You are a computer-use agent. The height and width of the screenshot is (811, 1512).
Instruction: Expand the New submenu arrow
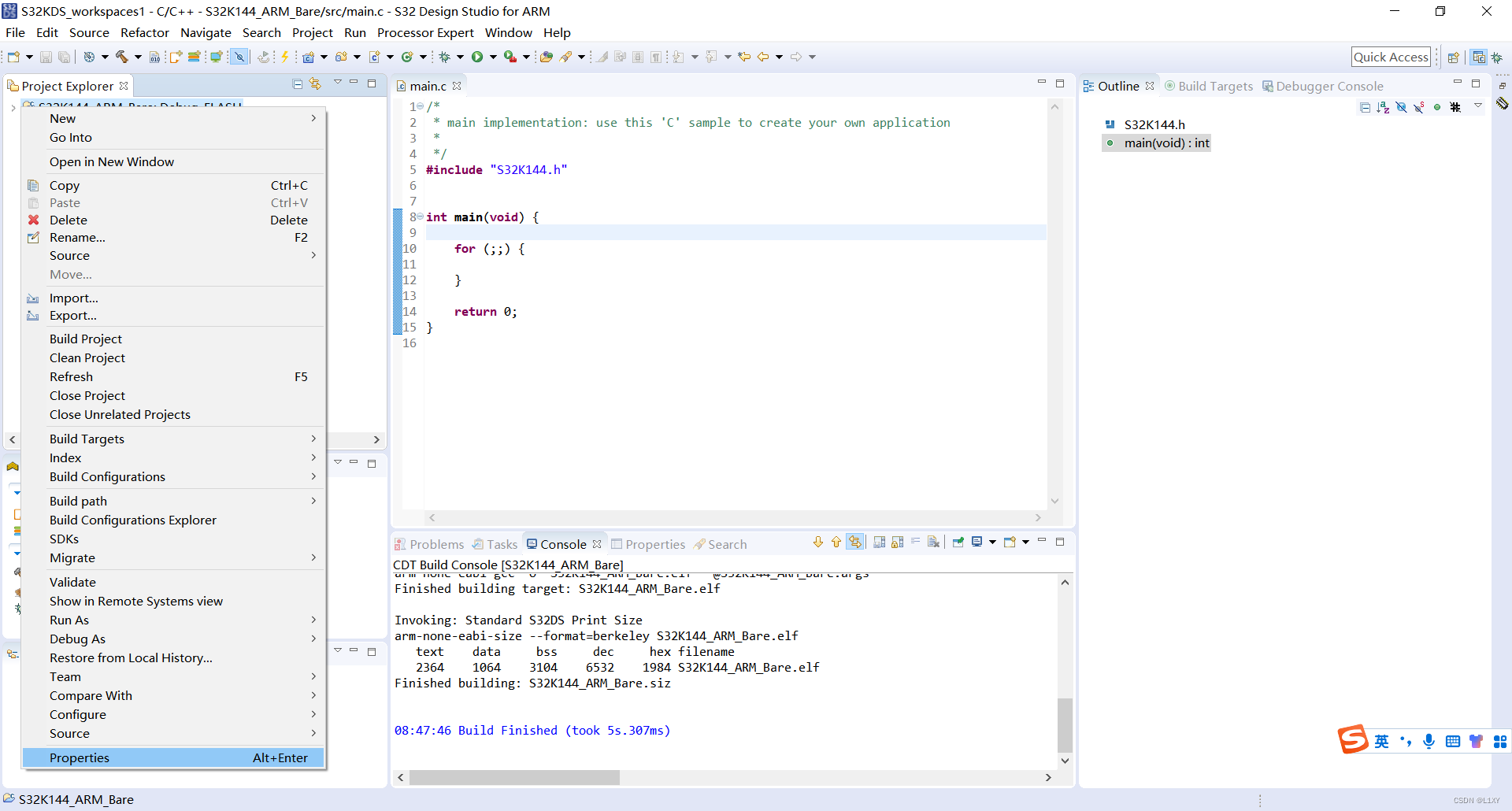pos(313,118)
